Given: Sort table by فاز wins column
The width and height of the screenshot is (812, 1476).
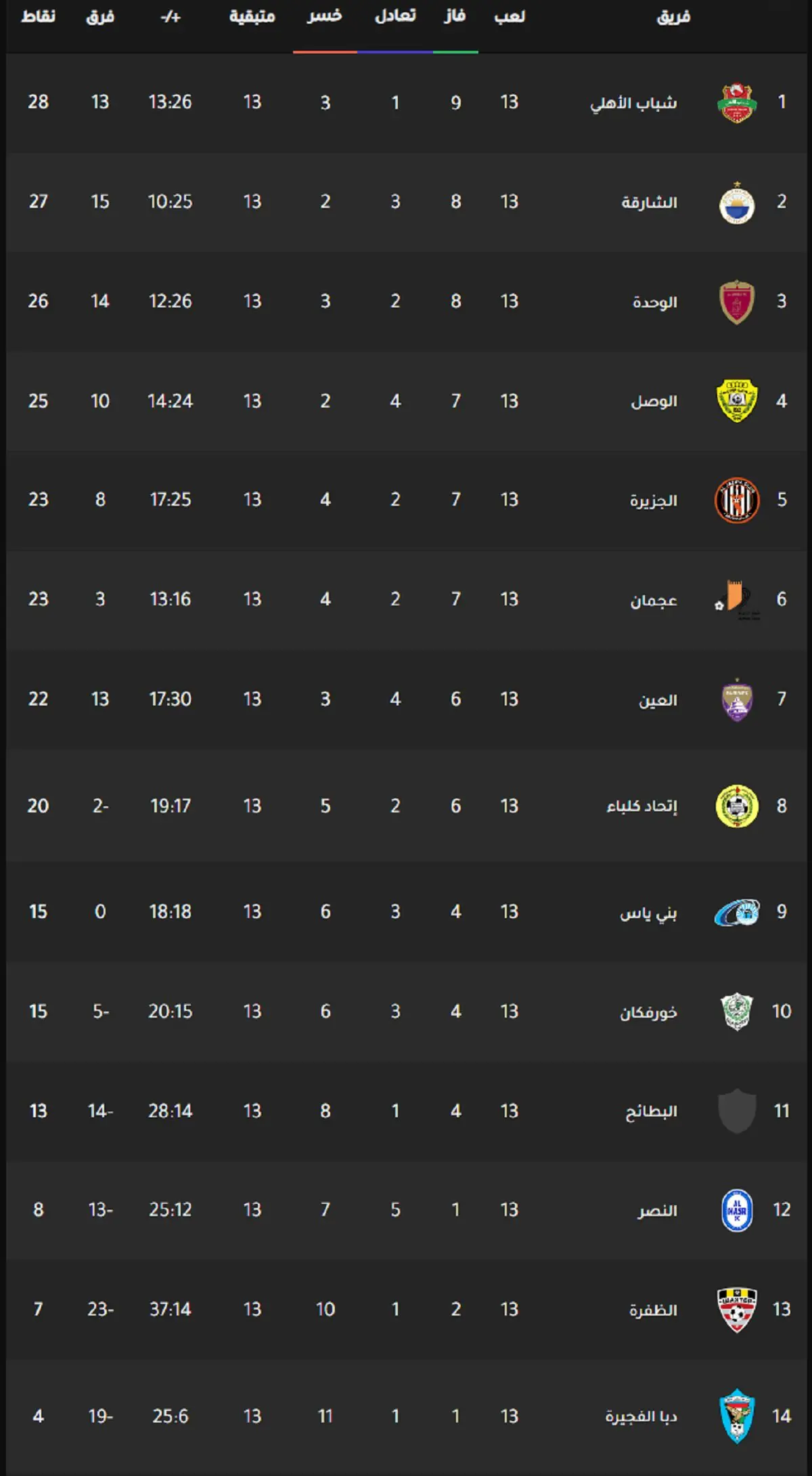Looking at the screenshot, I should [455, 16].
